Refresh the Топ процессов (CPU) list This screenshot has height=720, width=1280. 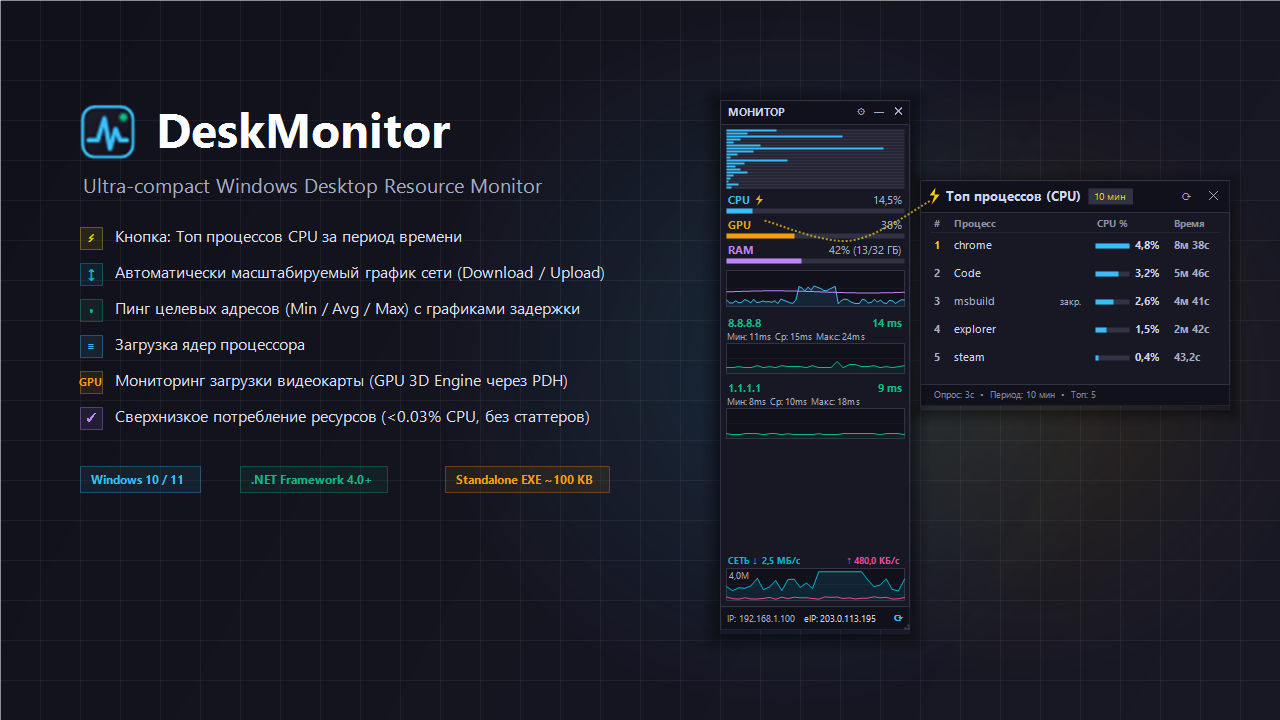pyautogui.click(x=1187, y=197)
